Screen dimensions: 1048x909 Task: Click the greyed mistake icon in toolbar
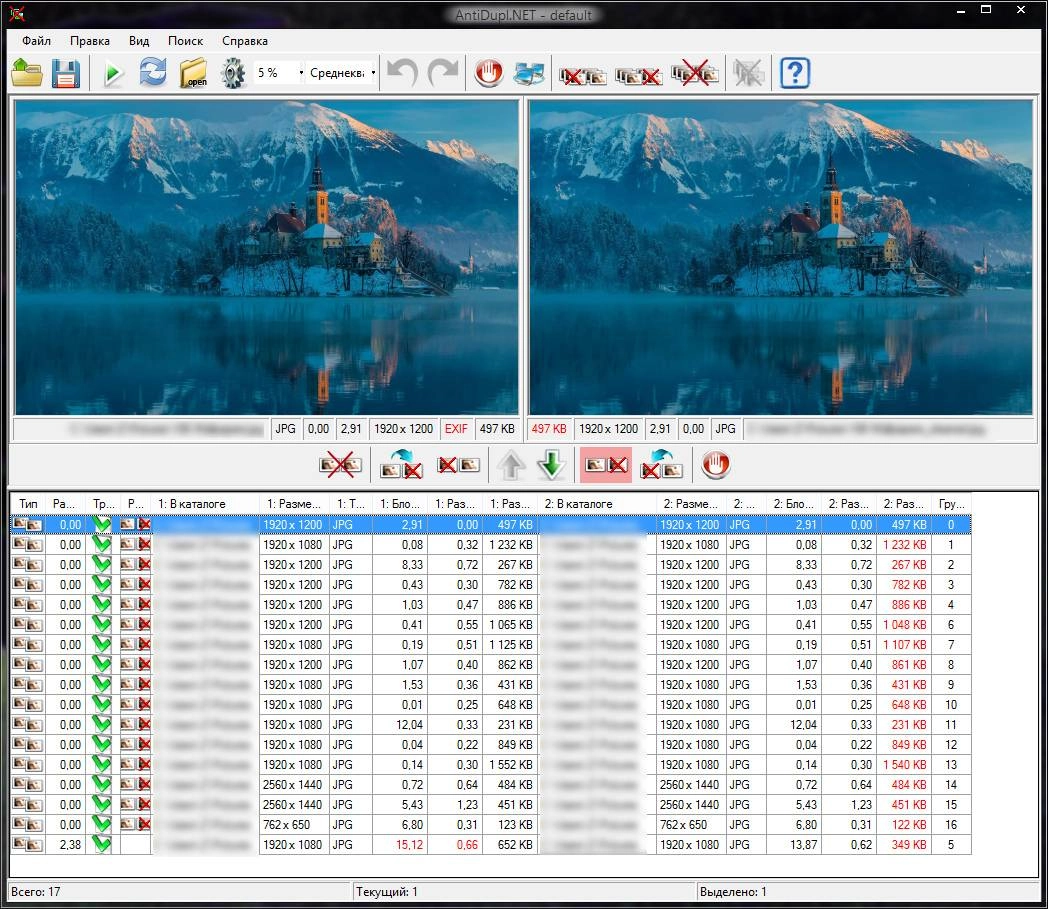pyautogui.click(x=748, y=73)
